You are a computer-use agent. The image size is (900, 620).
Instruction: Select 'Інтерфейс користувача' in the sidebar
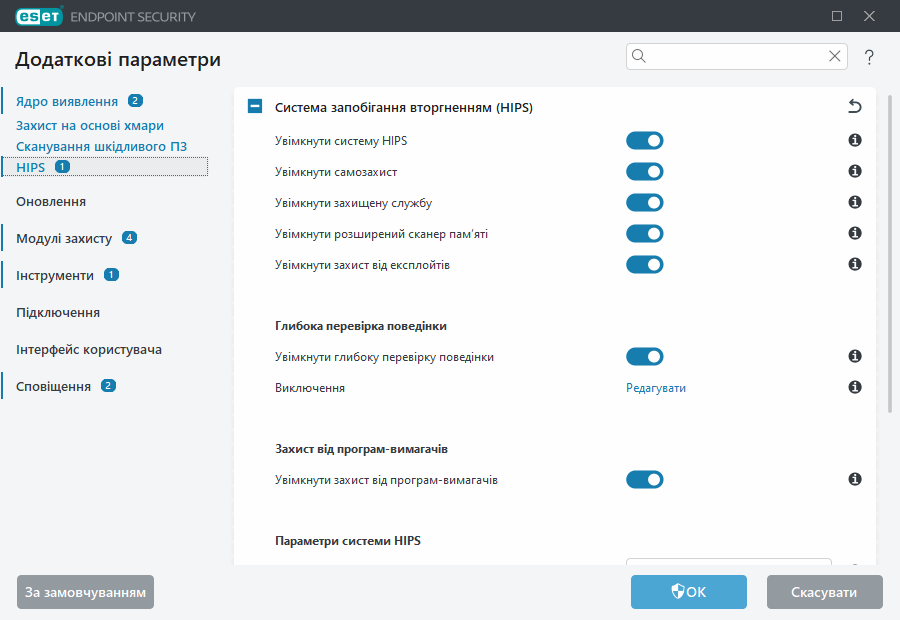click(89, 349)
